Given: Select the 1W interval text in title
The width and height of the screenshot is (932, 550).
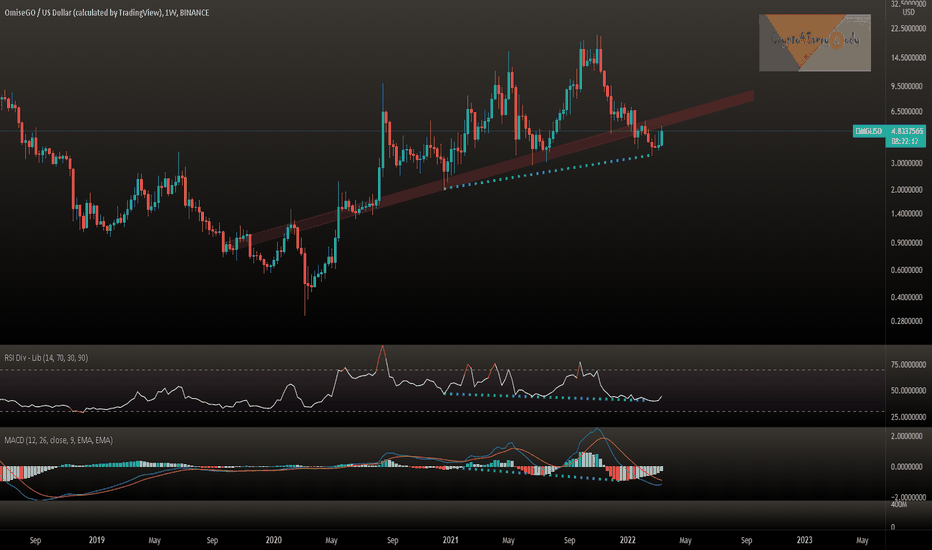Looking at the screenshot, I should click(171, 12).
